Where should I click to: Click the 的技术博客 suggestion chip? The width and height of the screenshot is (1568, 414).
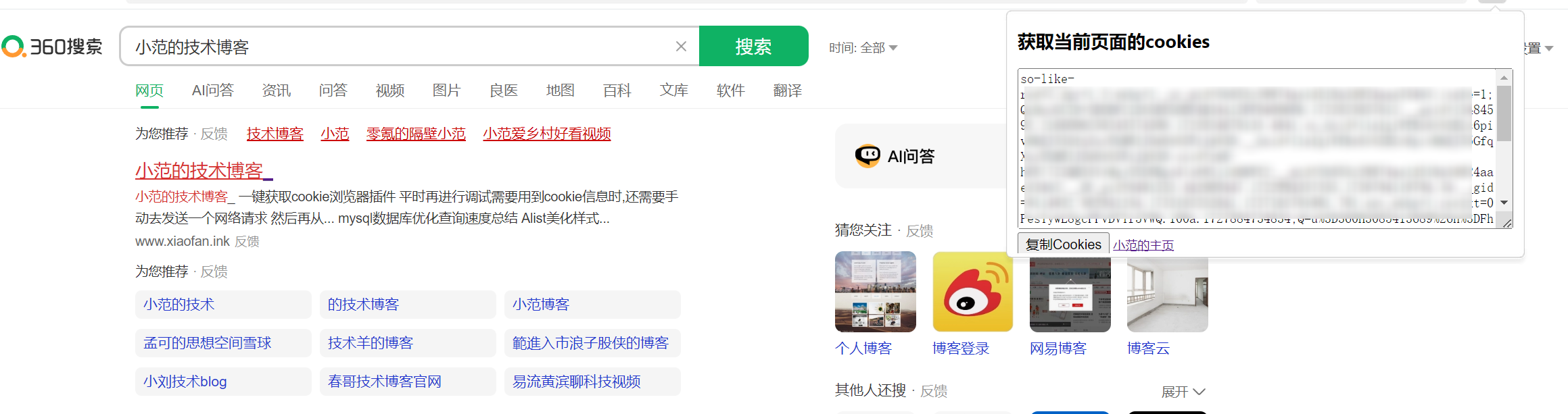point(408,305)
